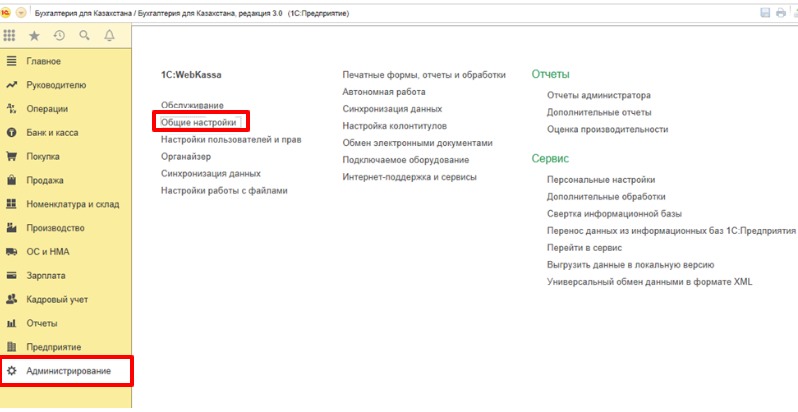Open Оценка производительности link
This screenshot has width=798, height=412.
point(608,129)
